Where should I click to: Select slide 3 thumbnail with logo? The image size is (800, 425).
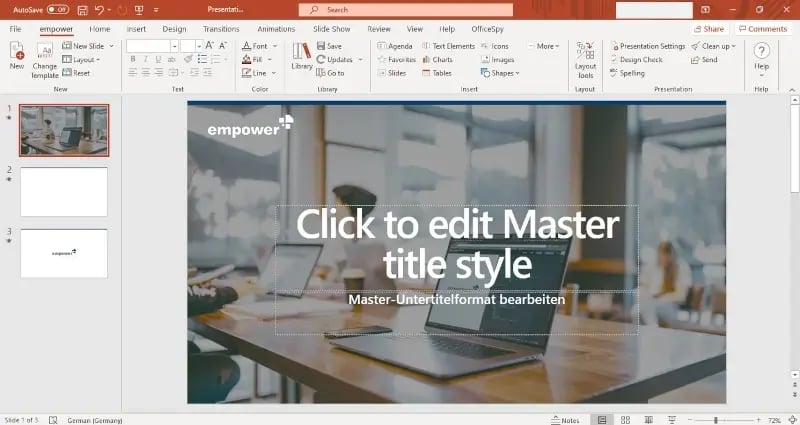coord(64,254)
